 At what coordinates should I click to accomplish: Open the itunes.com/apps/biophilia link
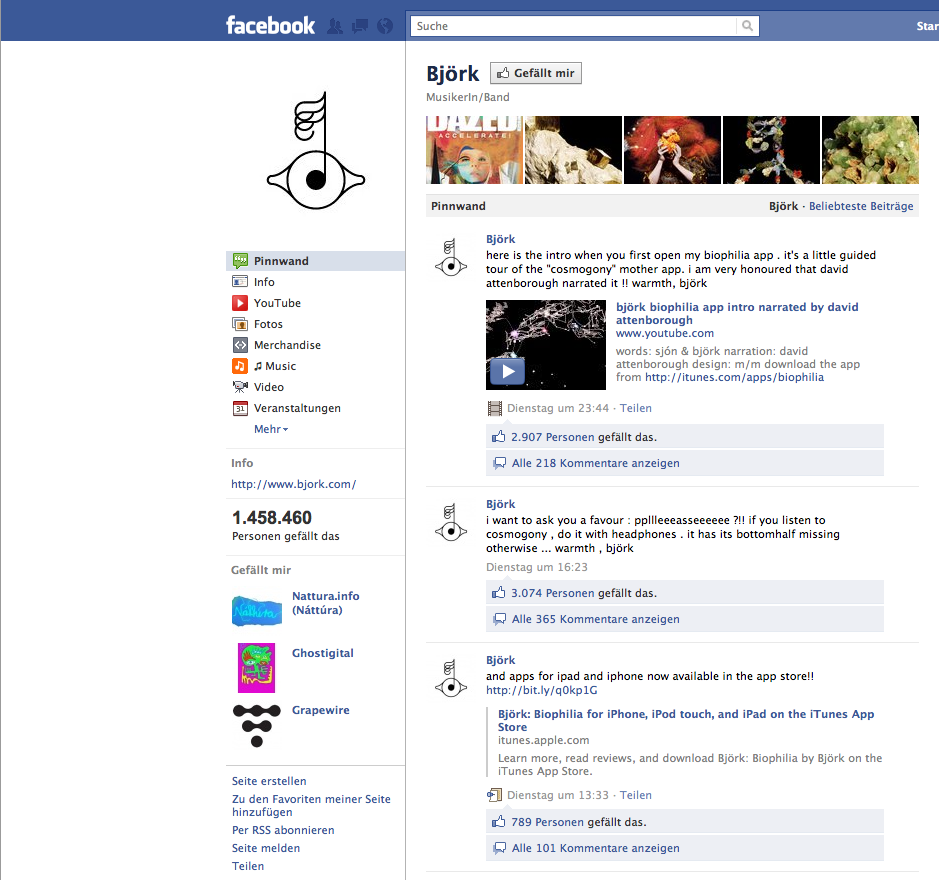tap(734, 377)
